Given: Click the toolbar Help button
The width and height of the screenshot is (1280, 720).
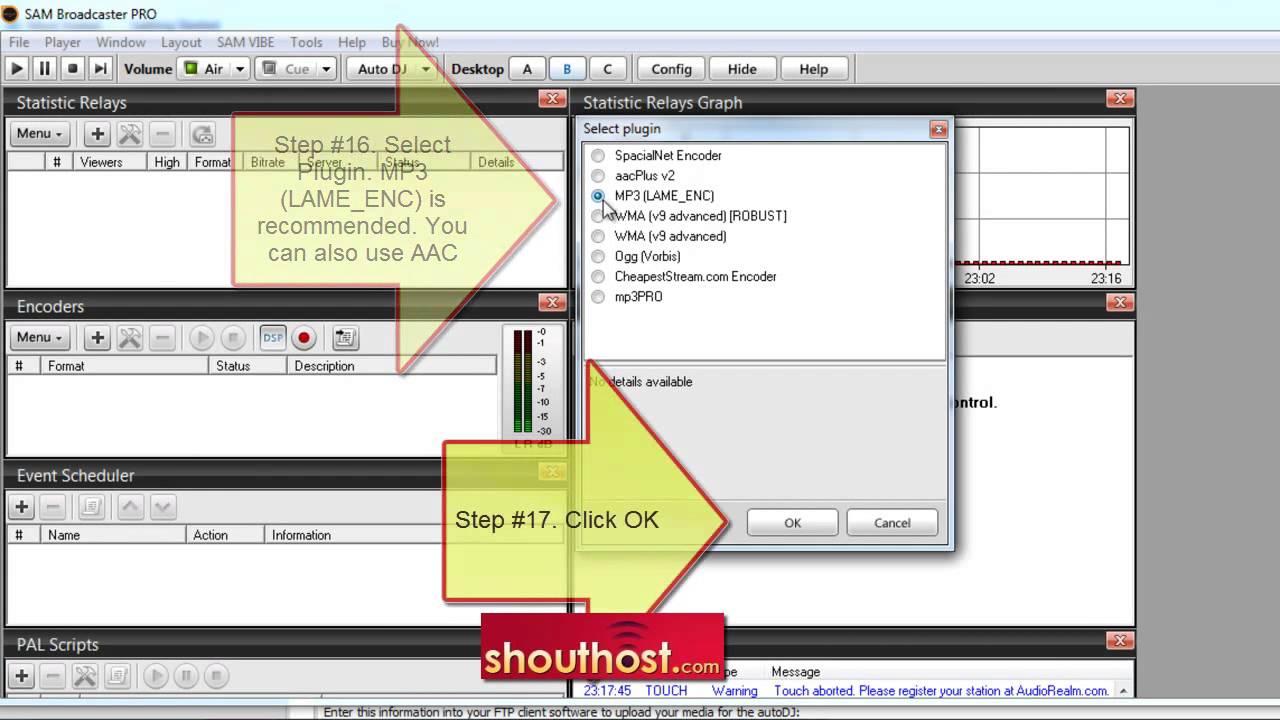Looking at the screenshot, I should coord(814,69).
